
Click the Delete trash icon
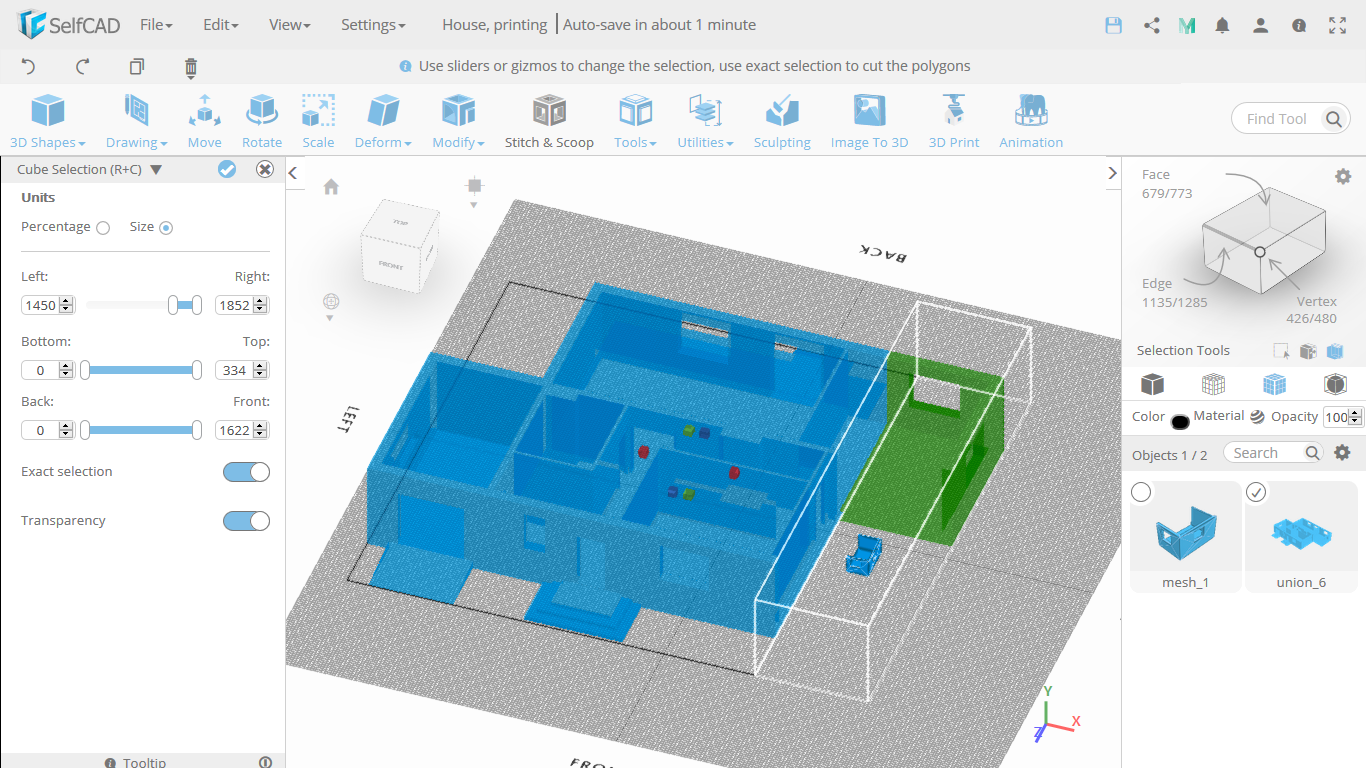coord(191,67)
